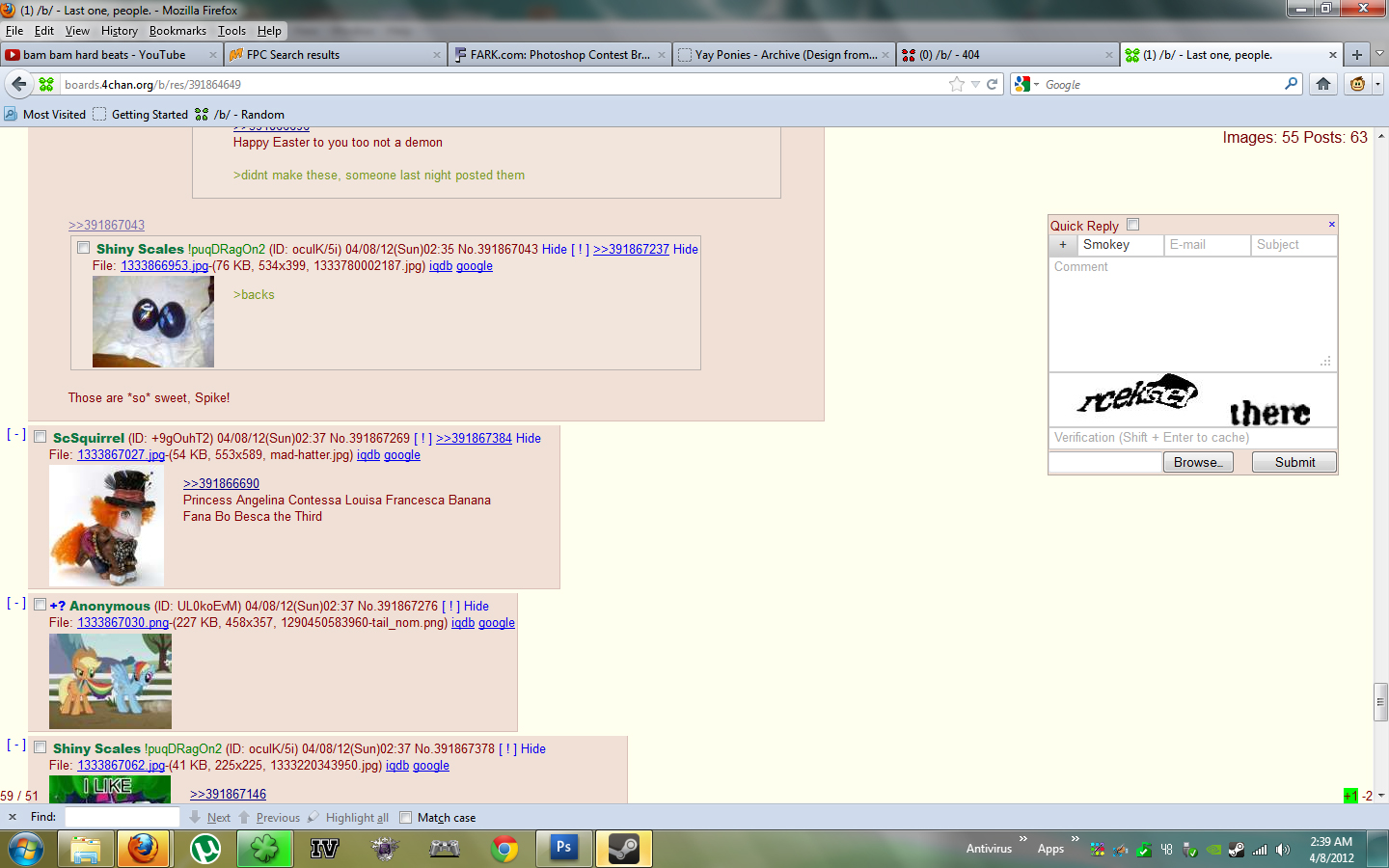Screen dimensions: 1389x868
Task: Open the painted eggs thumbnail image
Action: [x=153, y=322]
